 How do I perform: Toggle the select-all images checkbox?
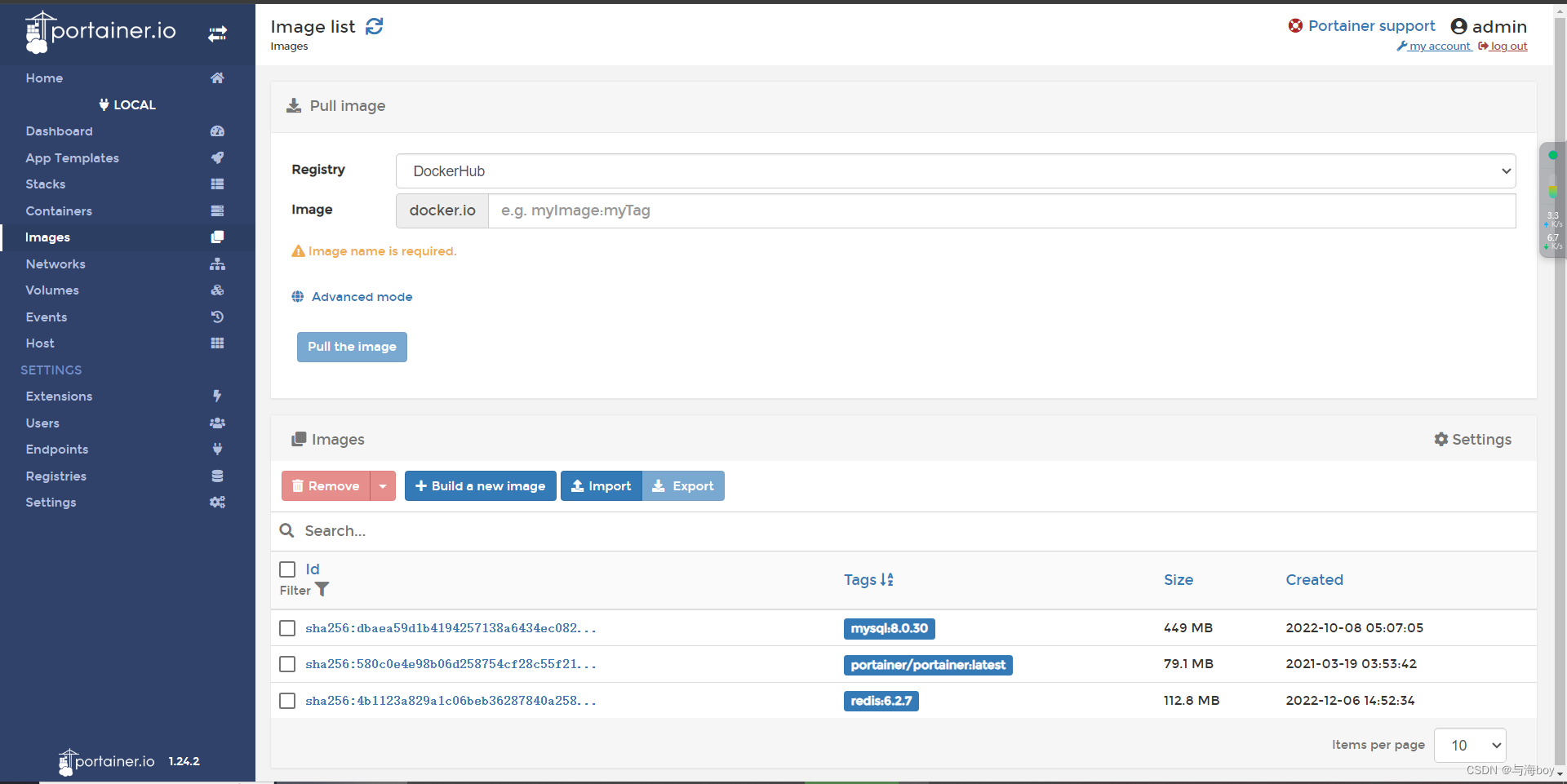pyautogui.click(x=287, y=569)
